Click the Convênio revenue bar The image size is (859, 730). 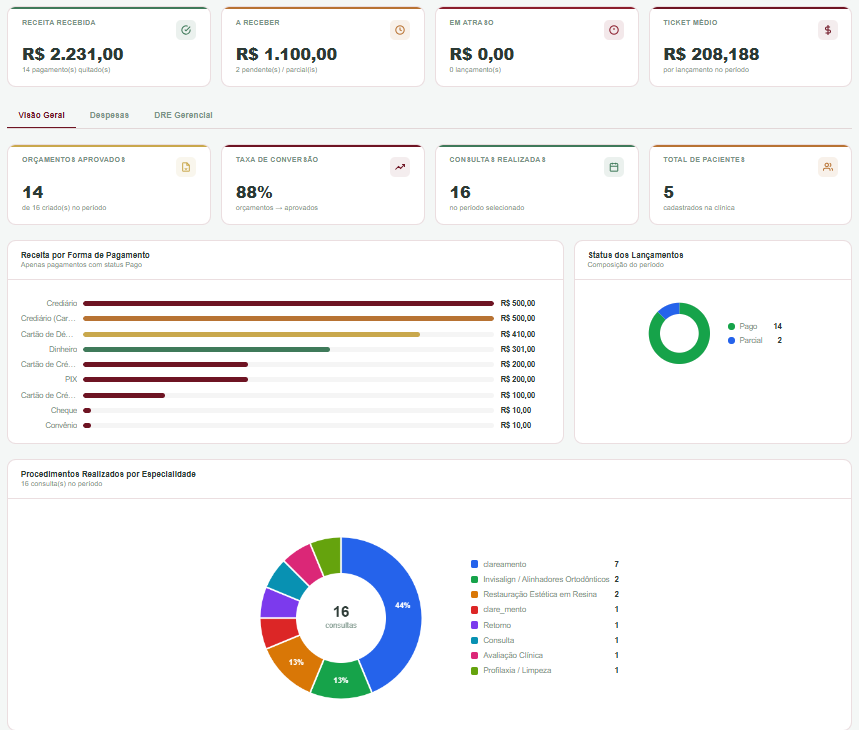(87, 426)
